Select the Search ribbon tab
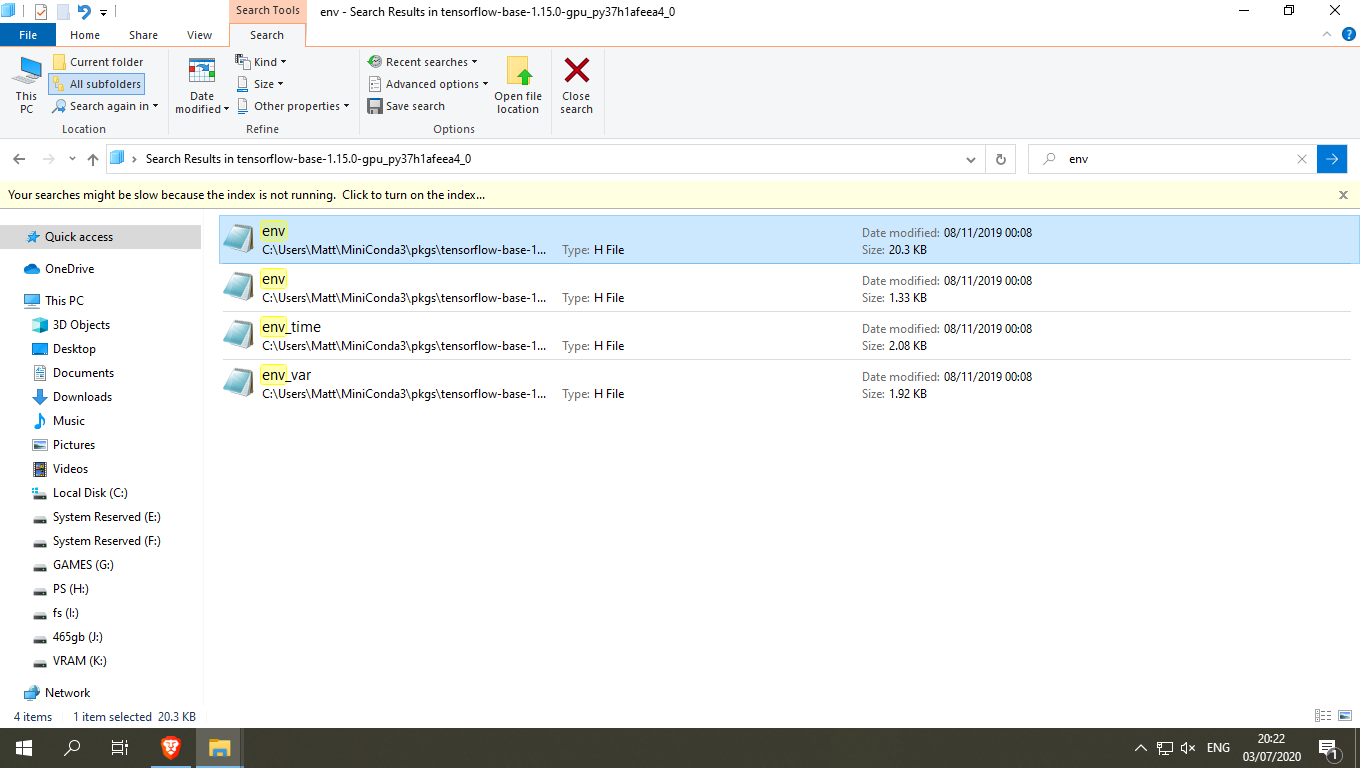The height and width of the screenshot is (768, 1360). pos(267,35)
